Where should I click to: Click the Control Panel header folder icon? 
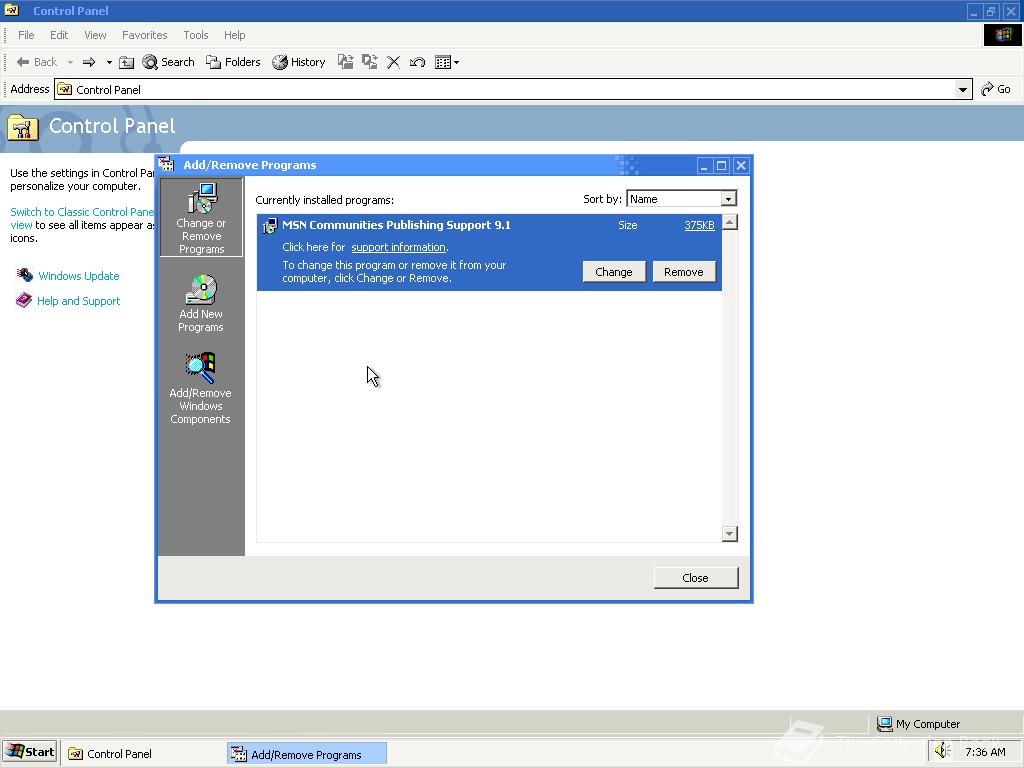[x=22, y=127]
